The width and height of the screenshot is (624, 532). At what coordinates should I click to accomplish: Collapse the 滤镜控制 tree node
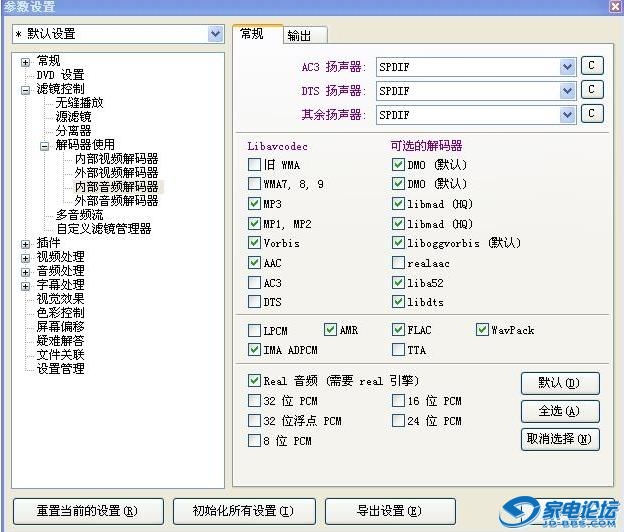point(25,90)
